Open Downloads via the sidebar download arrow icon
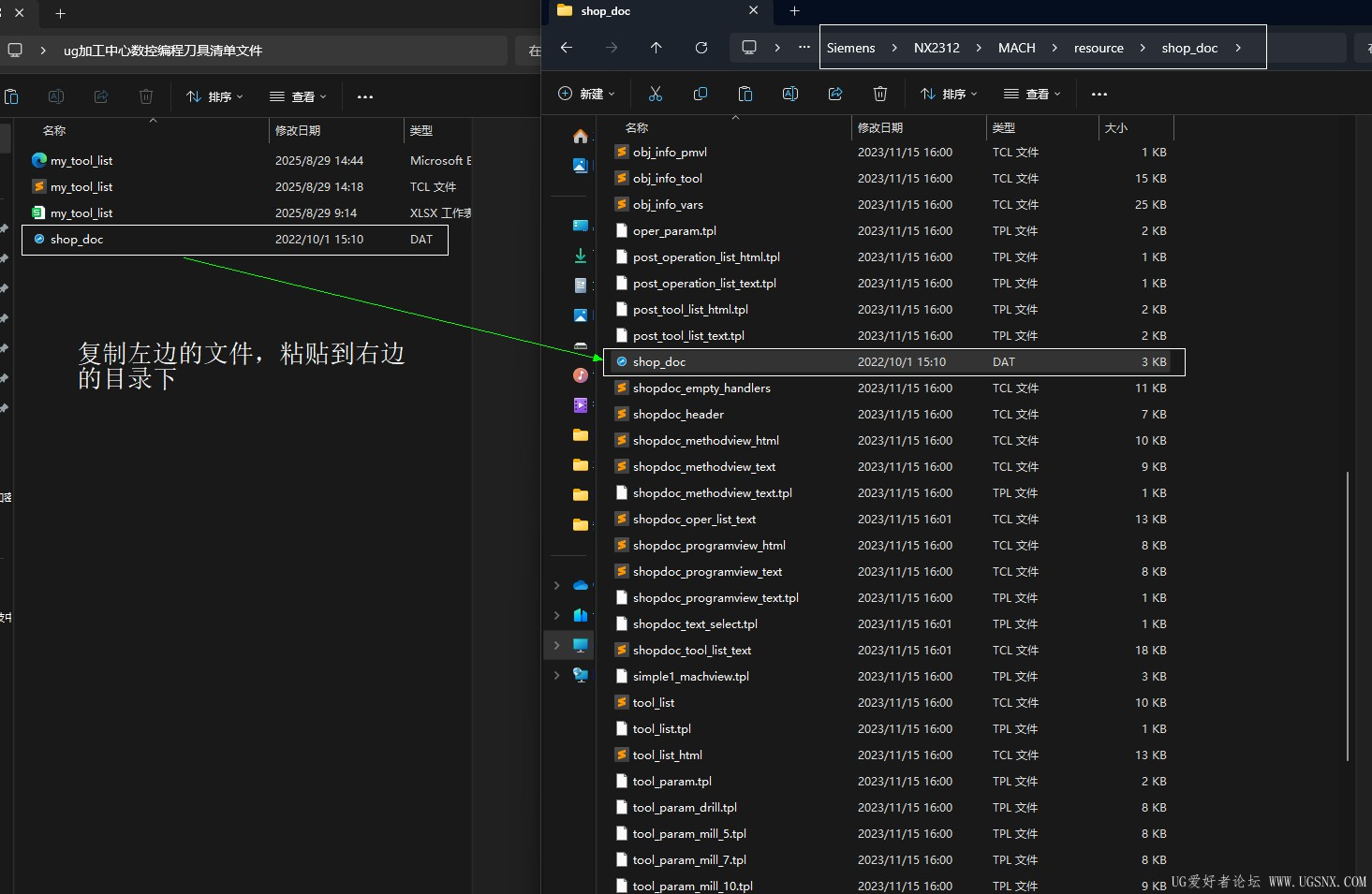Viewport: 1372px width, 894px height. click(581, 256)
